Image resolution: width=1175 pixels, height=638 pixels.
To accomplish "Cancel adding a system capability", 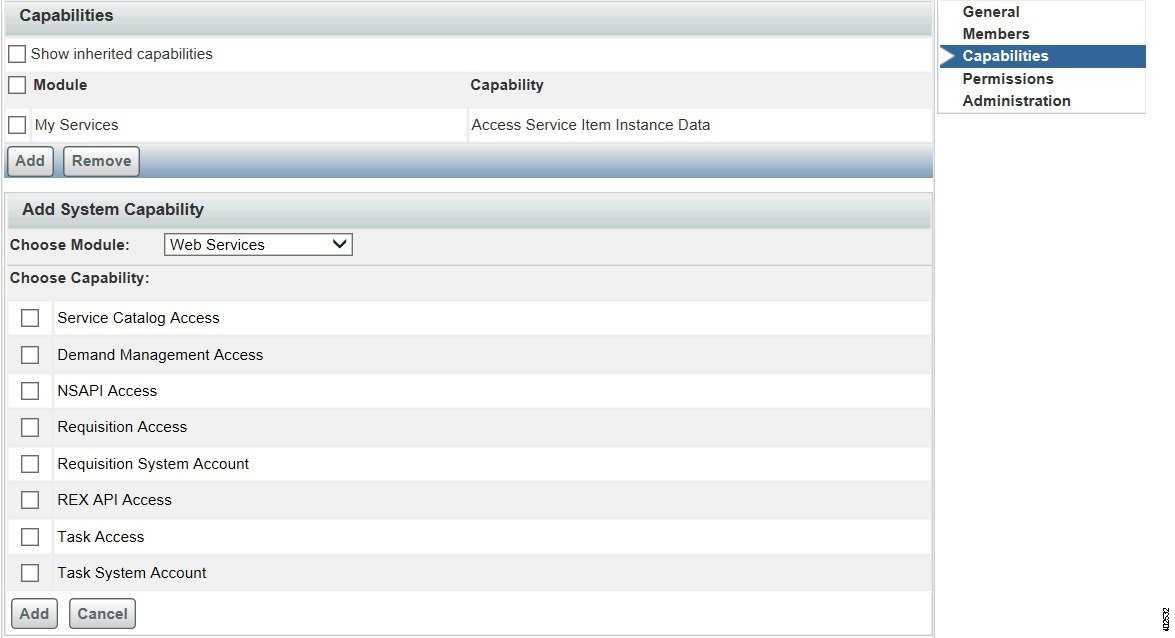I will point(102,613).
